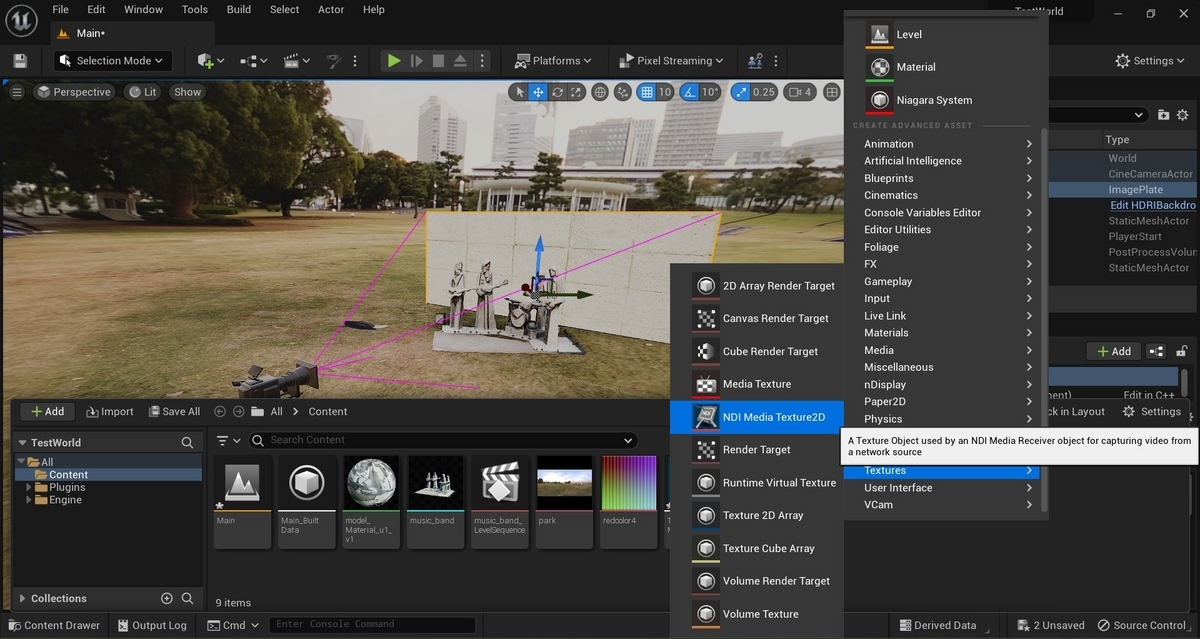
Task: Open the Output Log
Action: tap(151, 625)
